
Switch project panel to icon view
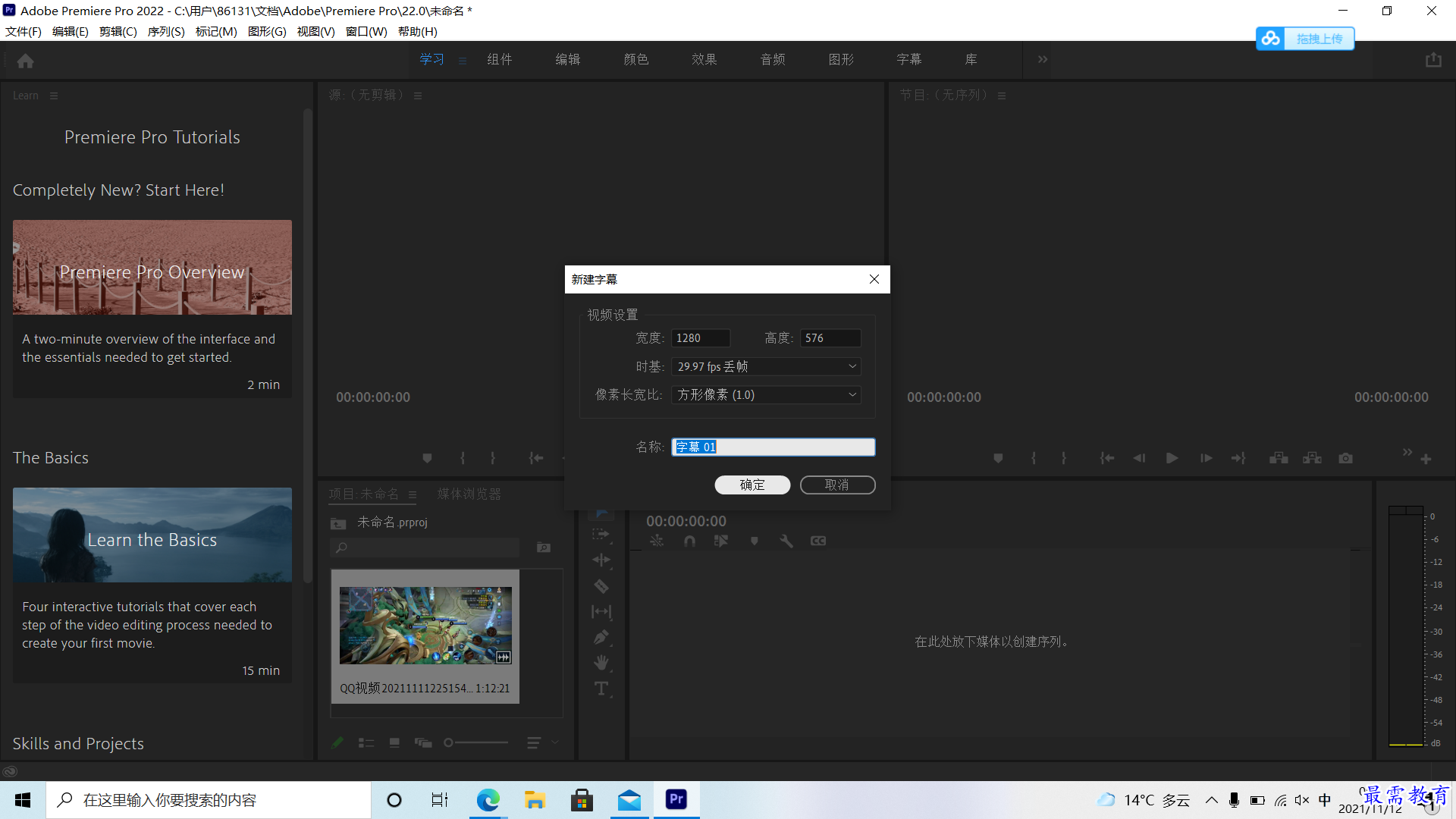pyautogui.click(x=394, y=742)
